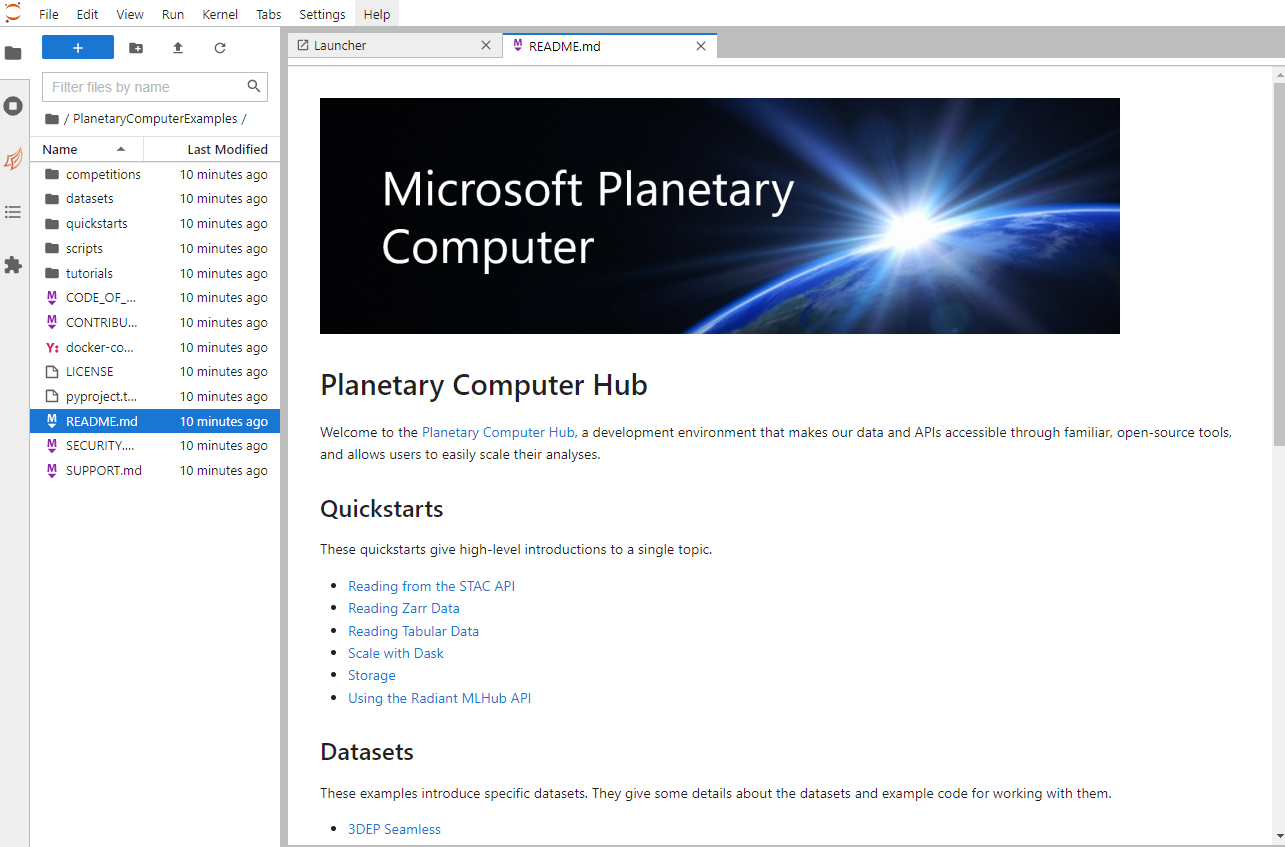1285x847 pixels.
Task: Open Reading from the STAC API link
Action: 431,586
